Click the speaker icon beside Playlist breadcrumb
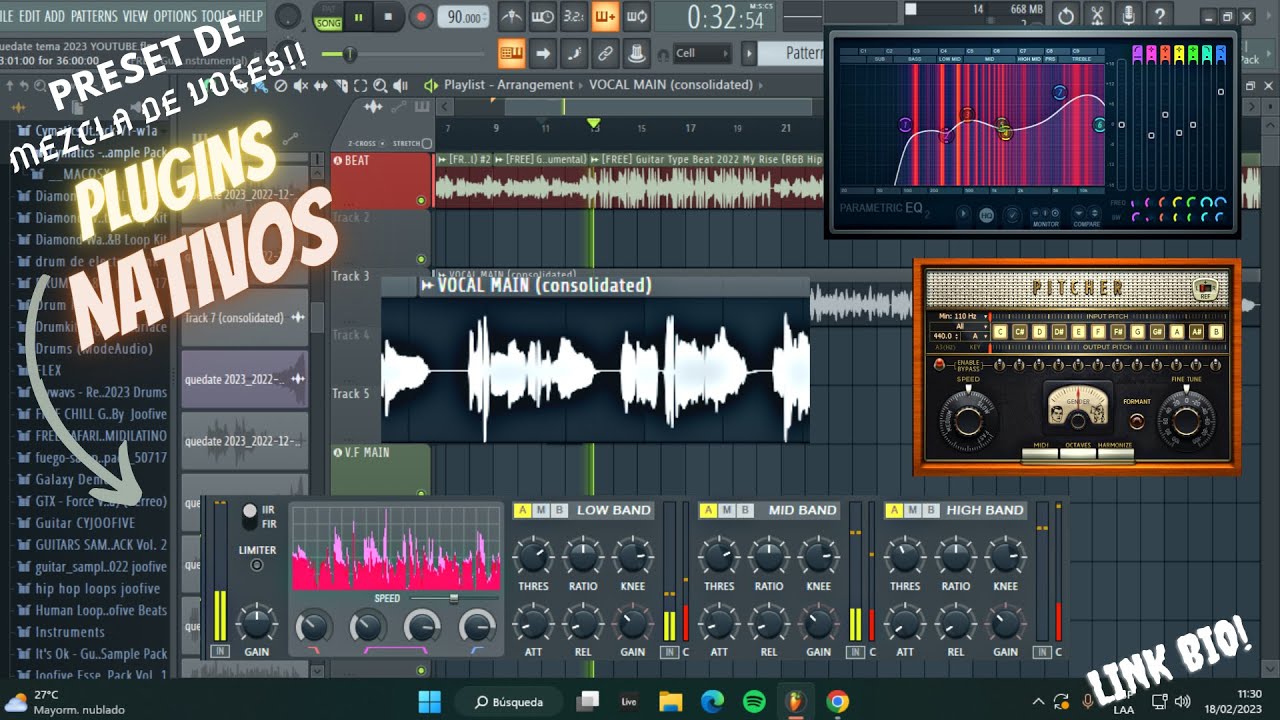The height and width of the screenshot is (720, 1280). coord(431,85)
